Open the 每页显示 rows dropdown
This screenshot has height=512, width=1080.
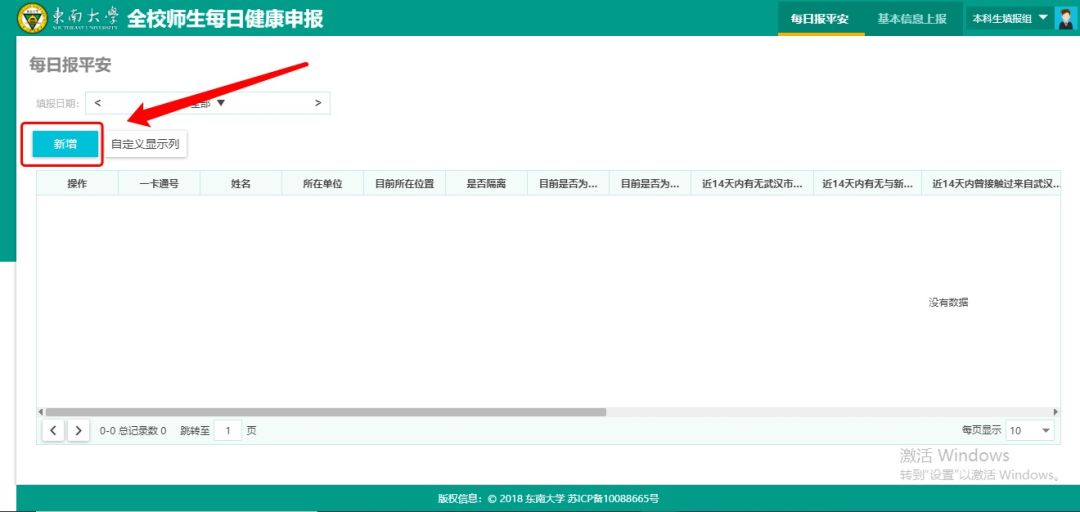(x=1030, y=431)
